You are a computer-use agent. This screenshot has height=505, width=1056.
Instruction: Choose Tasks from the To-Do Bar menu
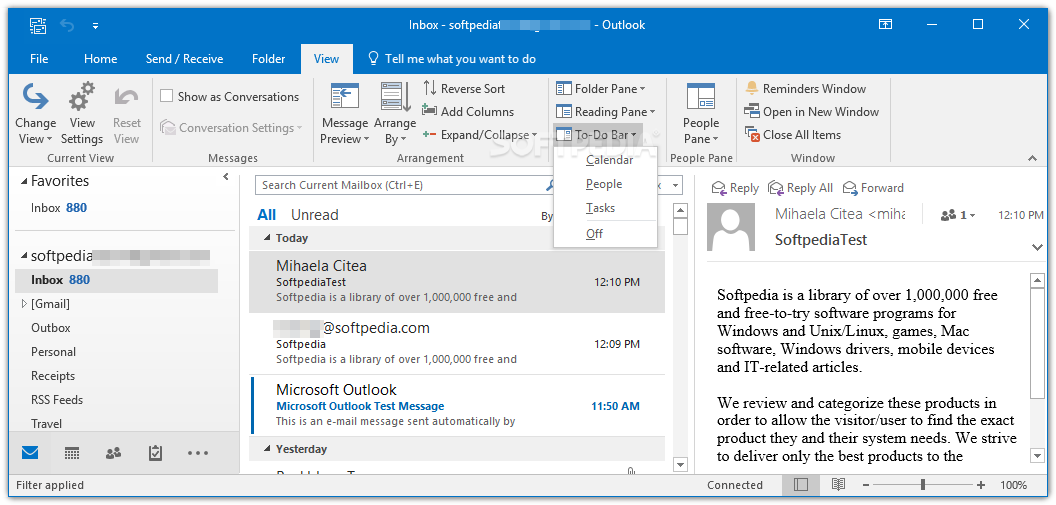(605, 208)
